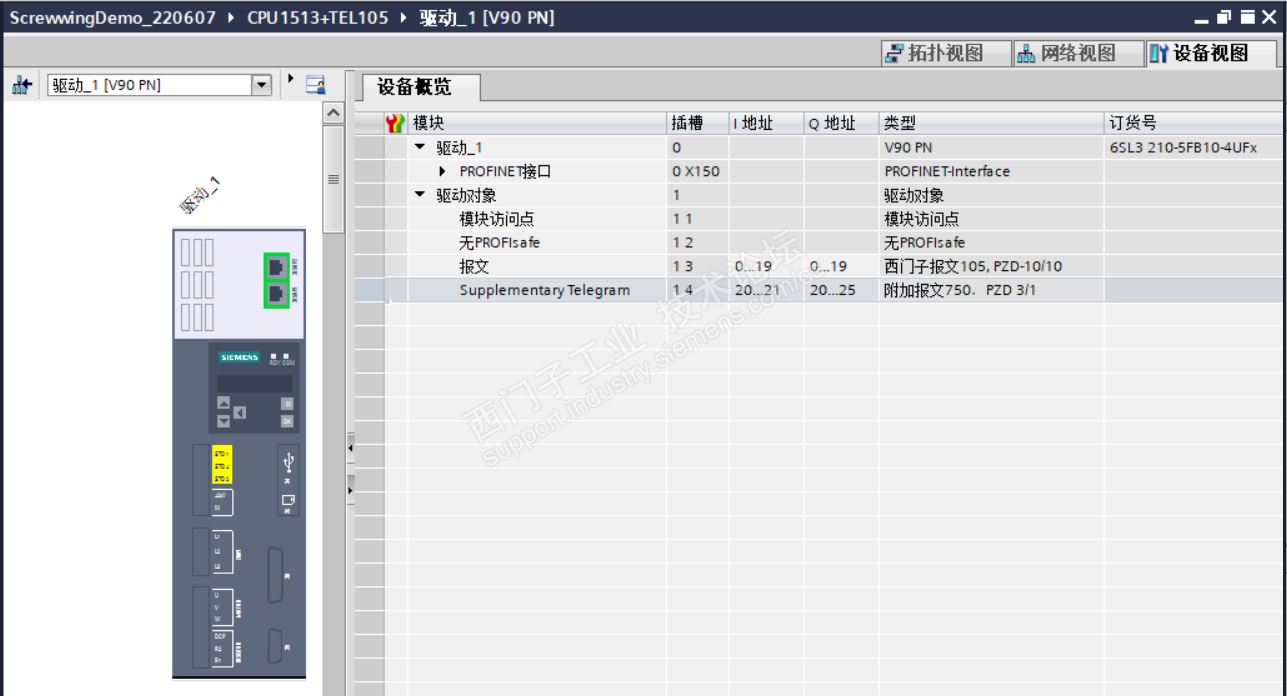Click the float window button in title bar
1287x696 pixels.
point(1225,18)
